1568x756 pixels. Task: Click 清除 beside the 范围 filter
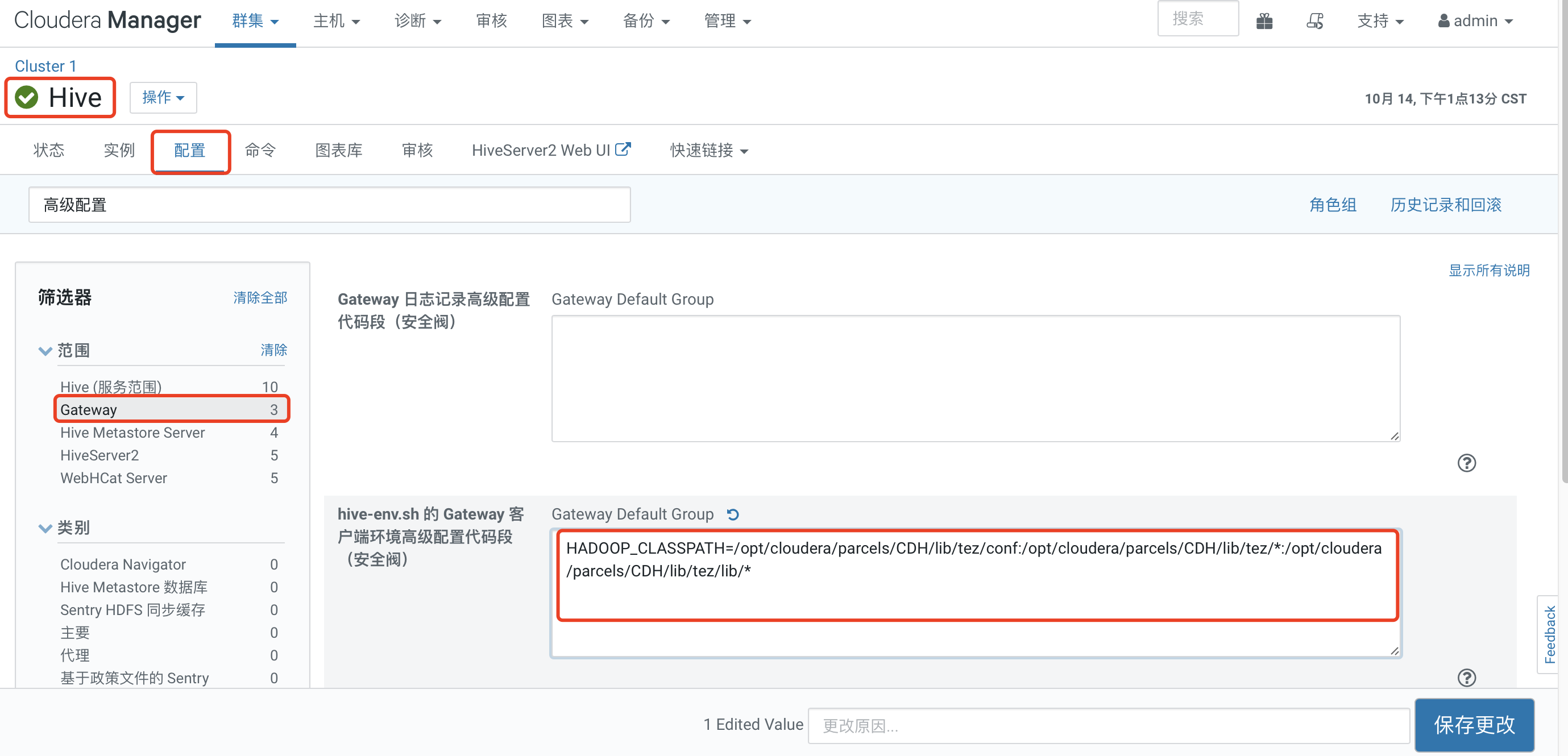pyautogui.click(x=274, y=350)
